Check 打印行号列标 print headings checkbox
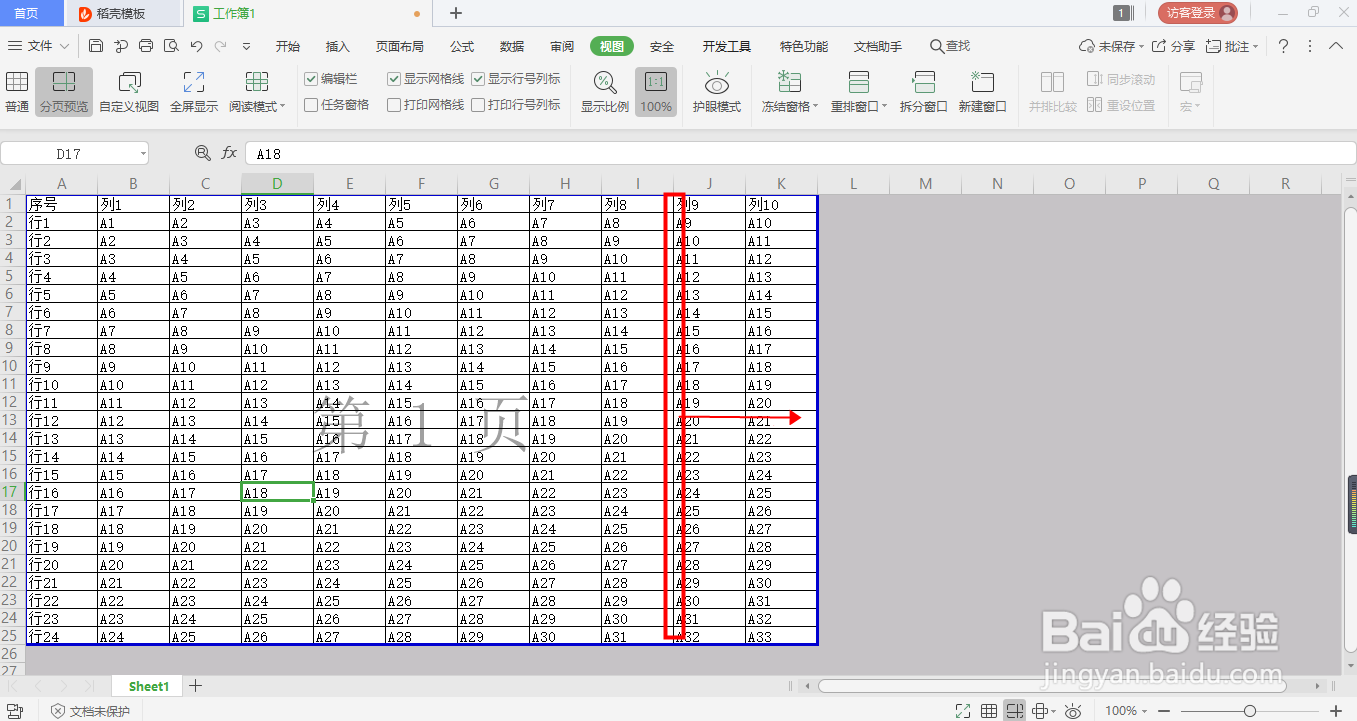 478,105
